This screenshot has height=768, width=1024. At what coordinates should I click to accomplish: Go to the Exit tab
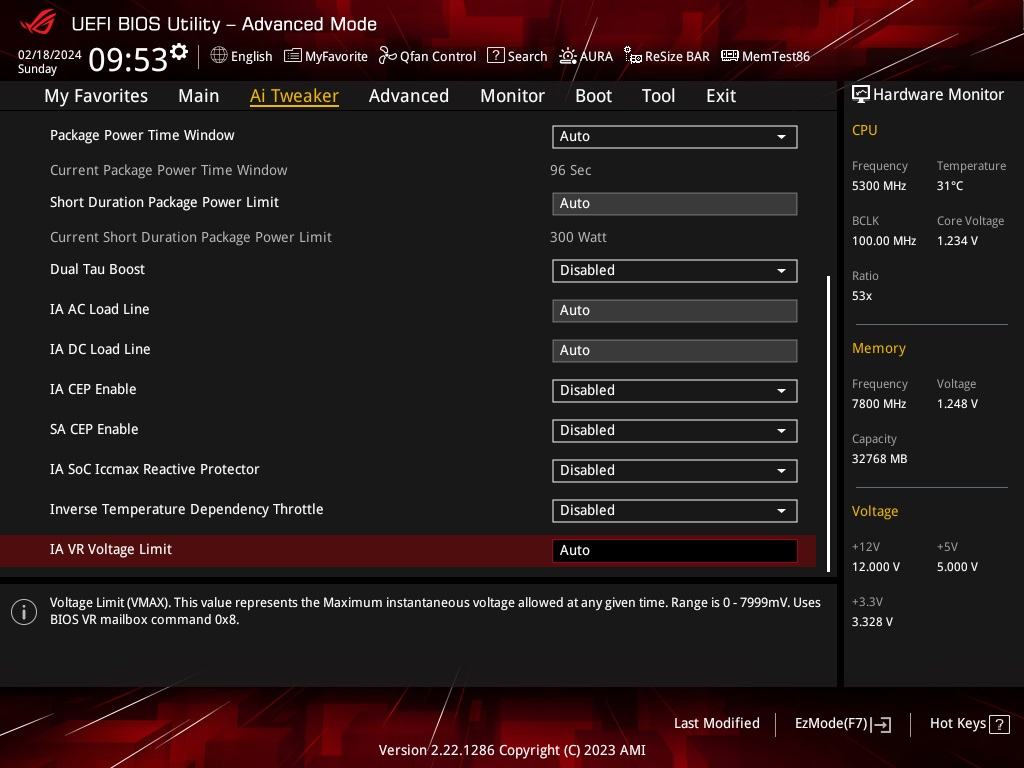pos(721,96)
